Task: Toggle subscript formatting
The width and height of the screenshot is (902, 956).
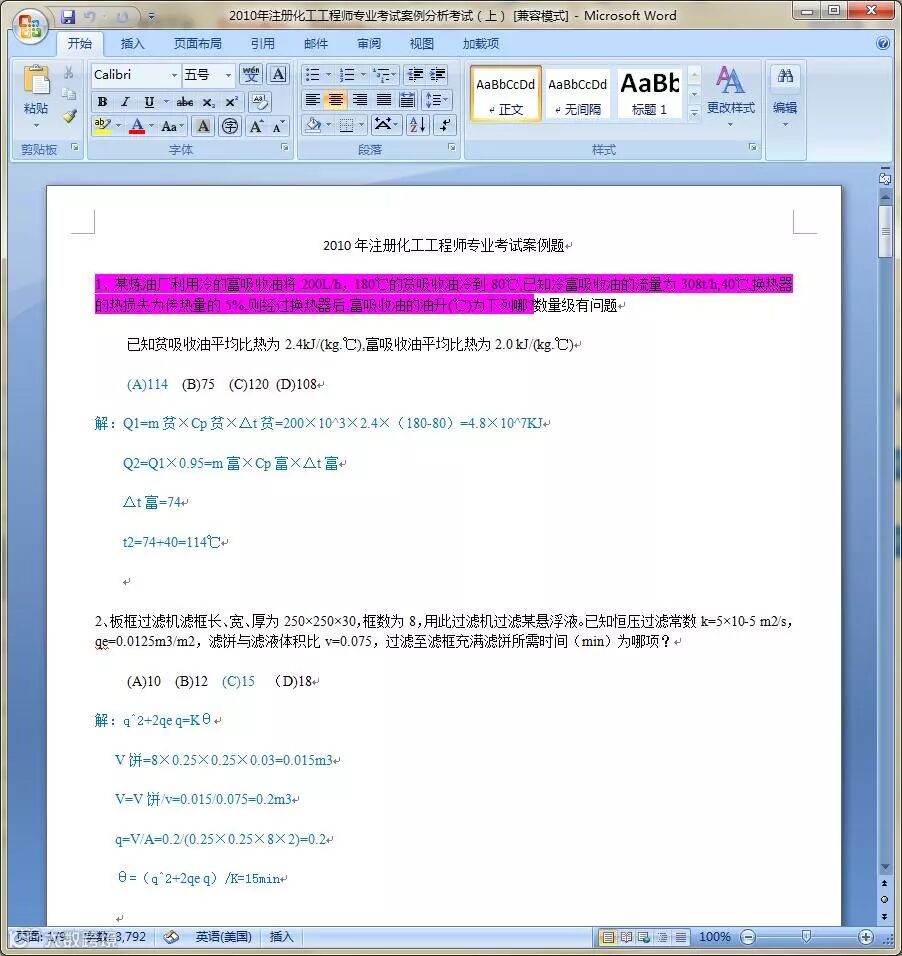Action: click(x=209, y=102)
